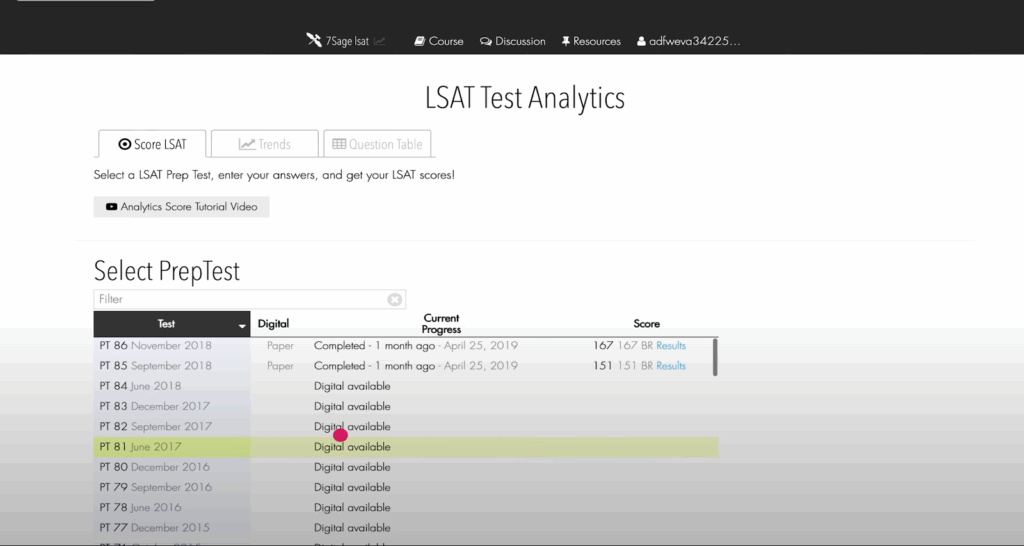The width and height of the screenshot is (1024, 546).
Task: Open Results link for PT 86
Action: [x=671, y=345]
